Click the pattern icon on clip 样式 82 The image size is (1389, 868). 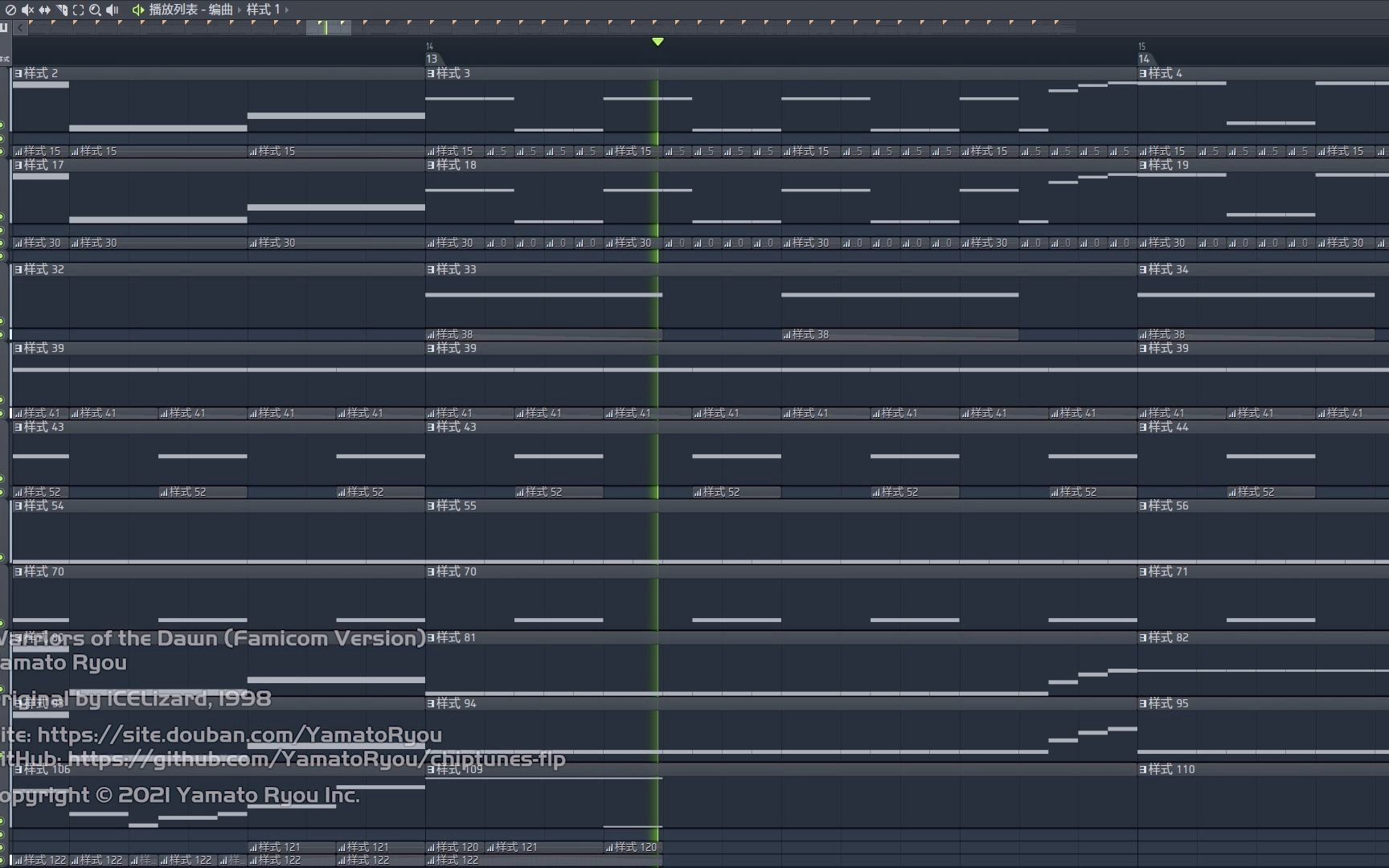pos(1143,637)
